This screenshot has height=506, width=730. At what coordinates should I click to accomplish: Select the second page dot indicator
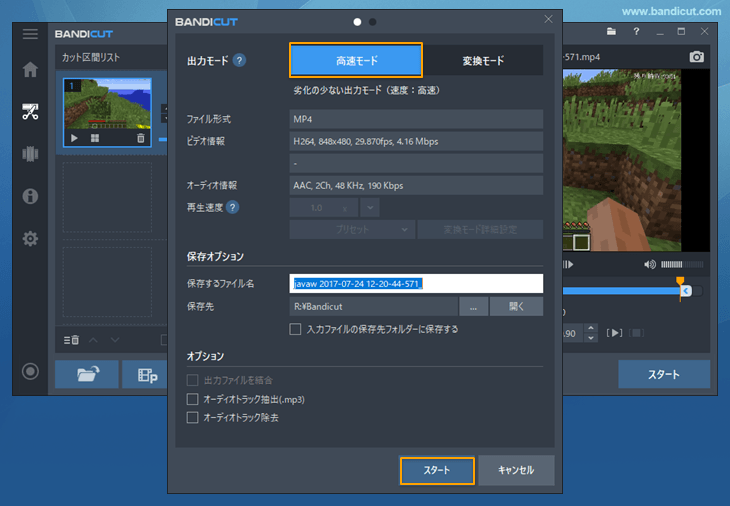point(372,22)
